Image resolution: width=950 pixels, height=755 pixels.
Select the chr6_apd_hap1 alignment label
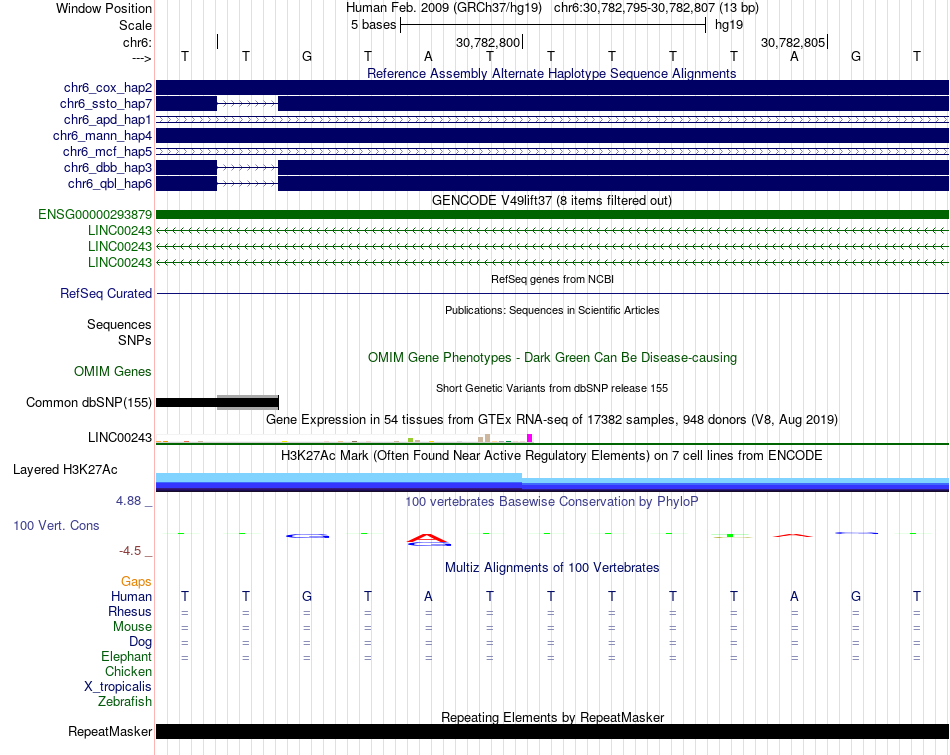click(108, 119)
